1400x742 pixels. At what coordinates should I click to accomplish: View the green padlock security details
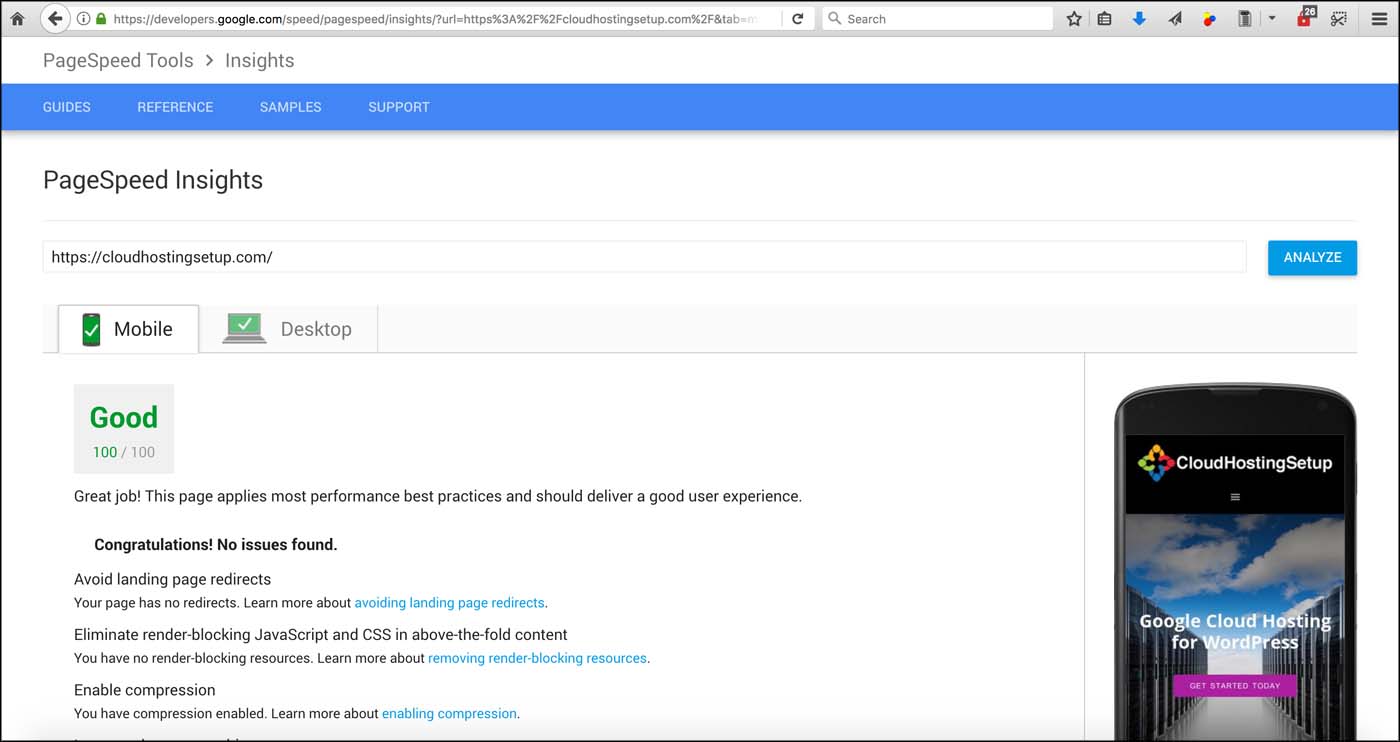point(101,18)
